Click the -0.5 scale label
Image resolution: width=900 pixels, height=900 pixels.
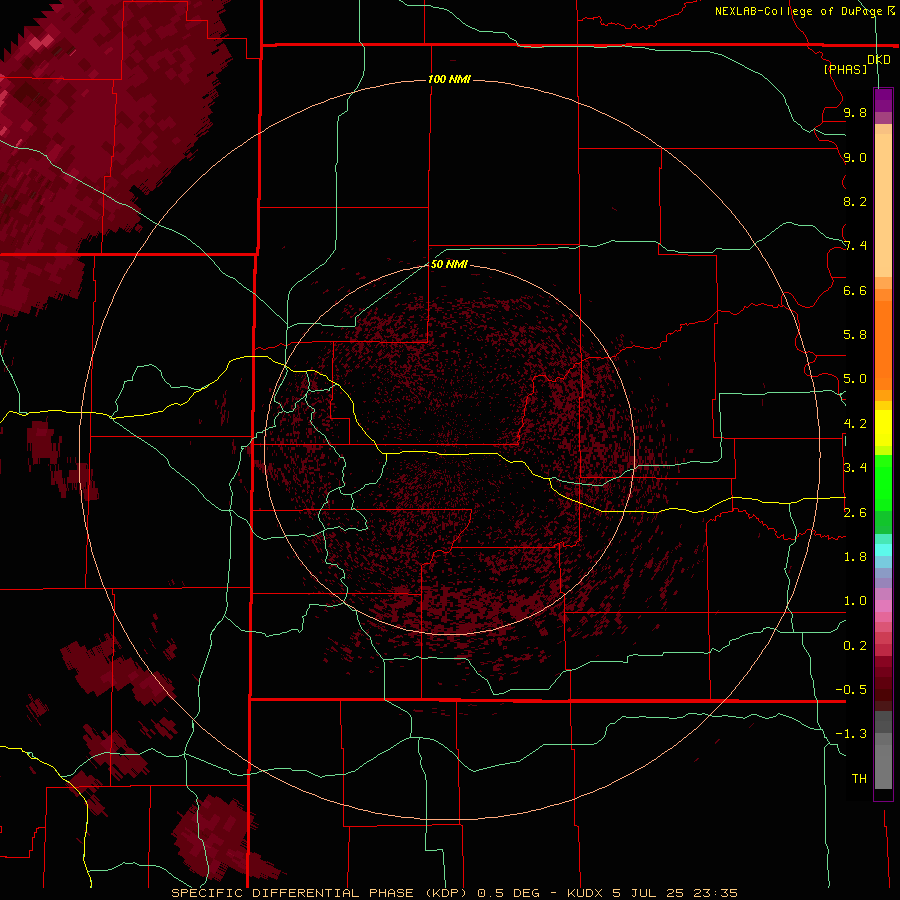coord(851,689)
